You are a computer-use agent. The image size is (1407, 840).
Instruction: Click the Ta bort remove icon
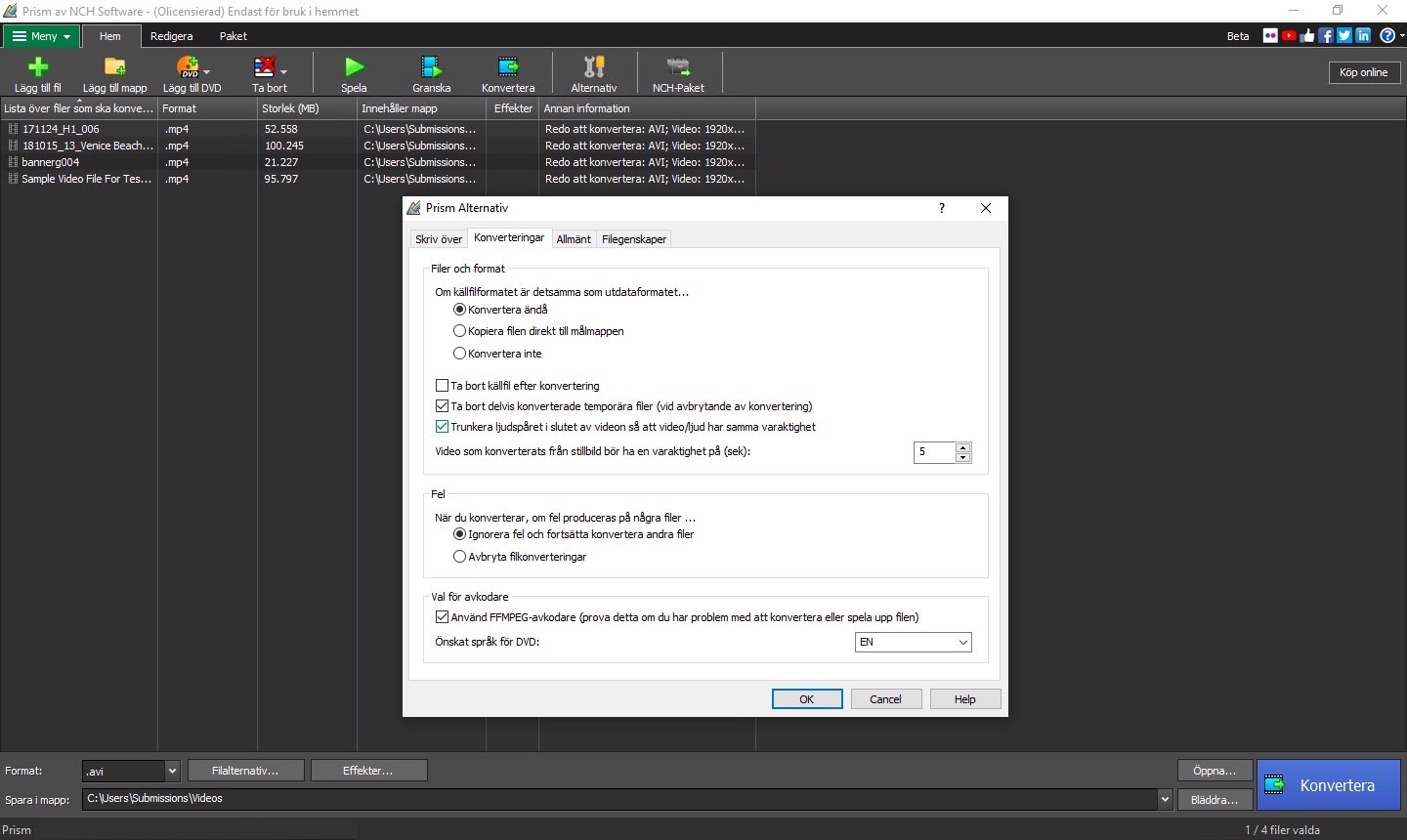click(x=265, y=66)
